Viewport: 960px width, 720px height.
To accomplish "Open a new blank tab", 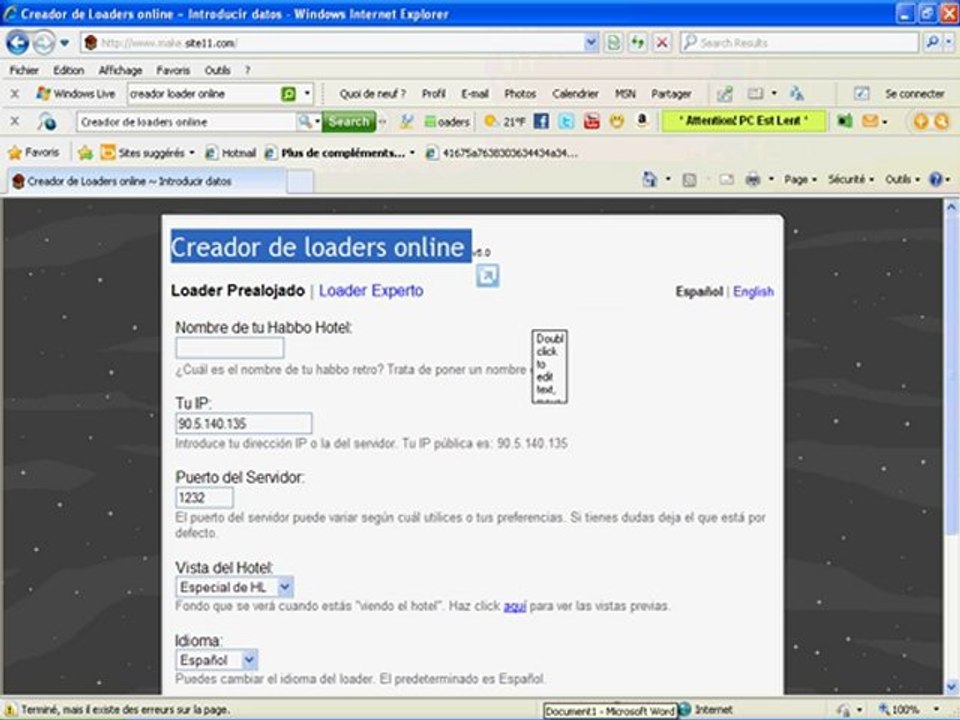I will [299, 181].
